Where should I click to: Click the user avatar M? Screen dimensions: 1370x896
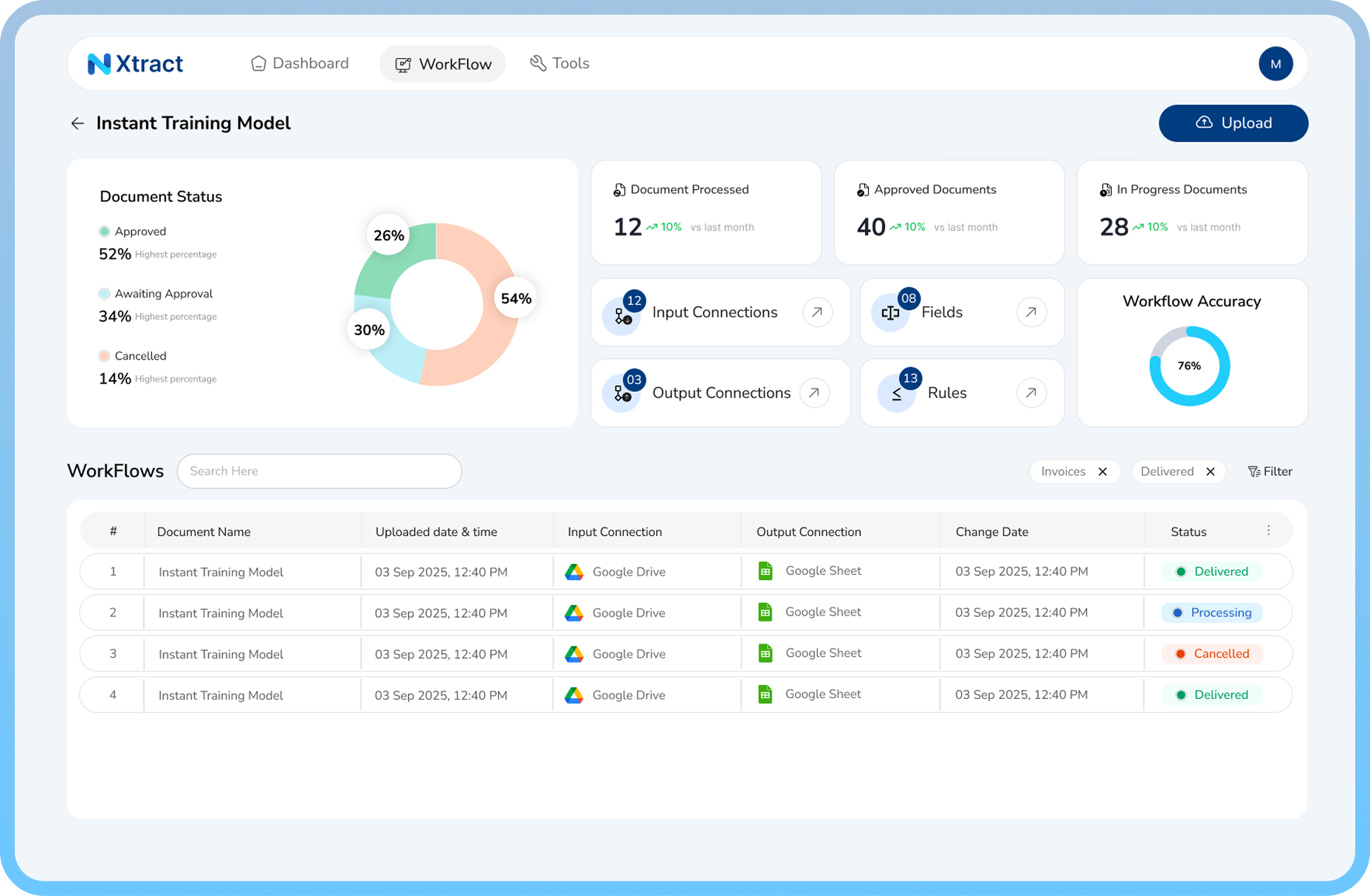tap(1275, 64)
